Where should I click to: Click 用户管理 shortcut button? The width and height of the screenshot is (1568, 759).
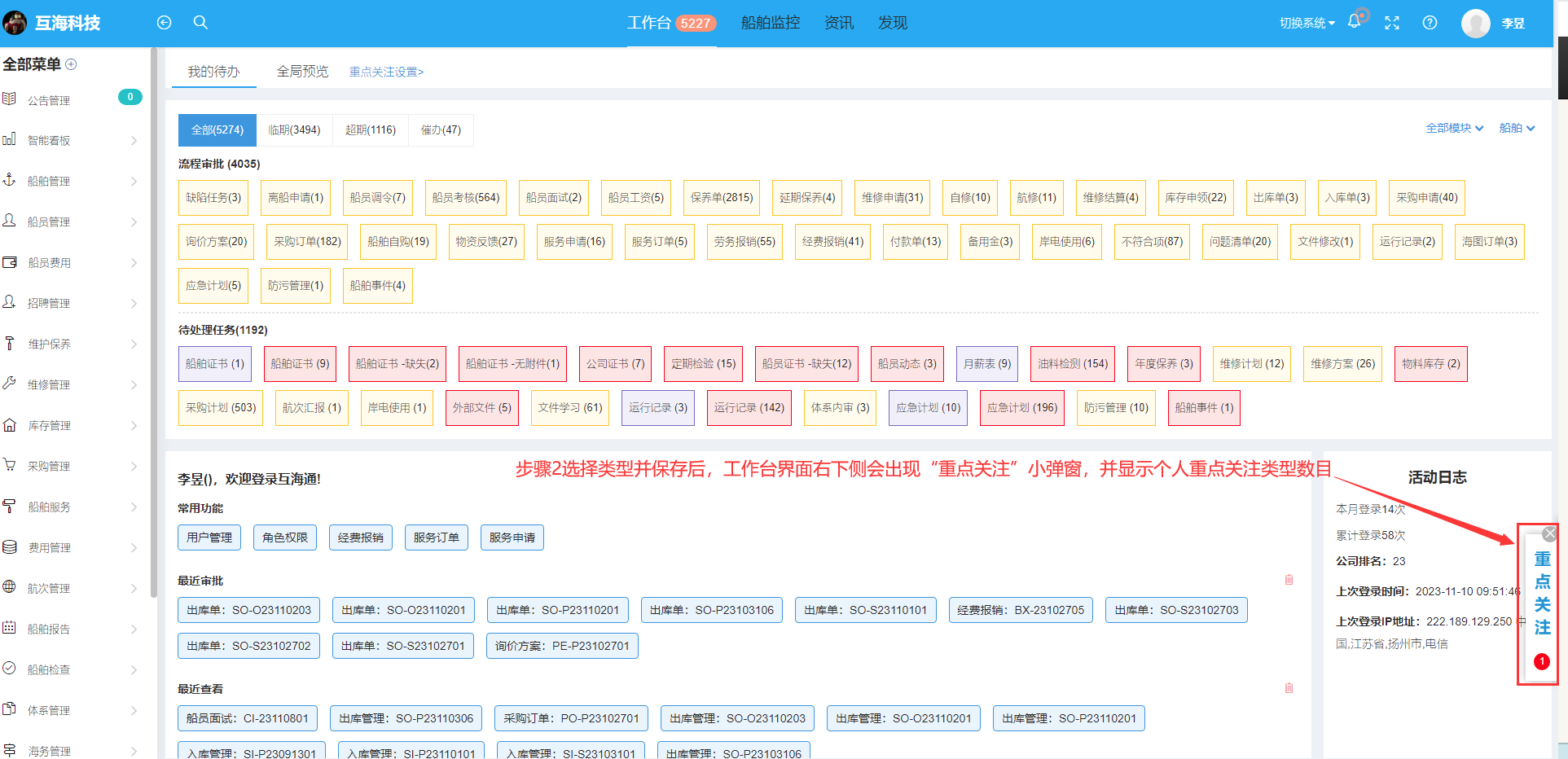pyautogui.click(x=209, y=537)
